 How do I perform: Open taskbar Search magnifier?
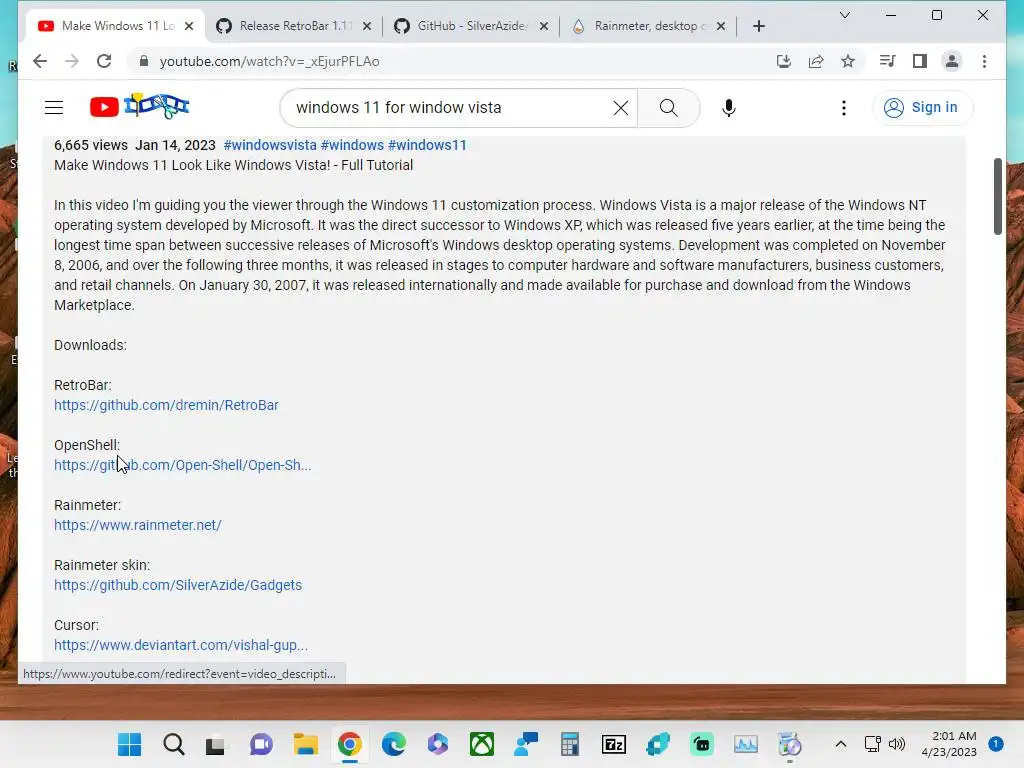click(174, 744)
